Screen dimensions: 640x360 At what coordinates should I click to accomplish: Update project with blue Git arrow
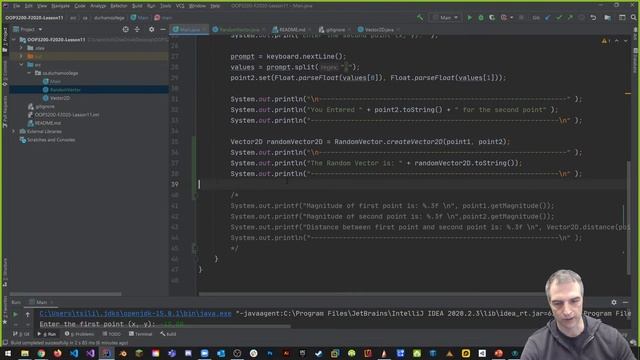(x=548, y=18)
